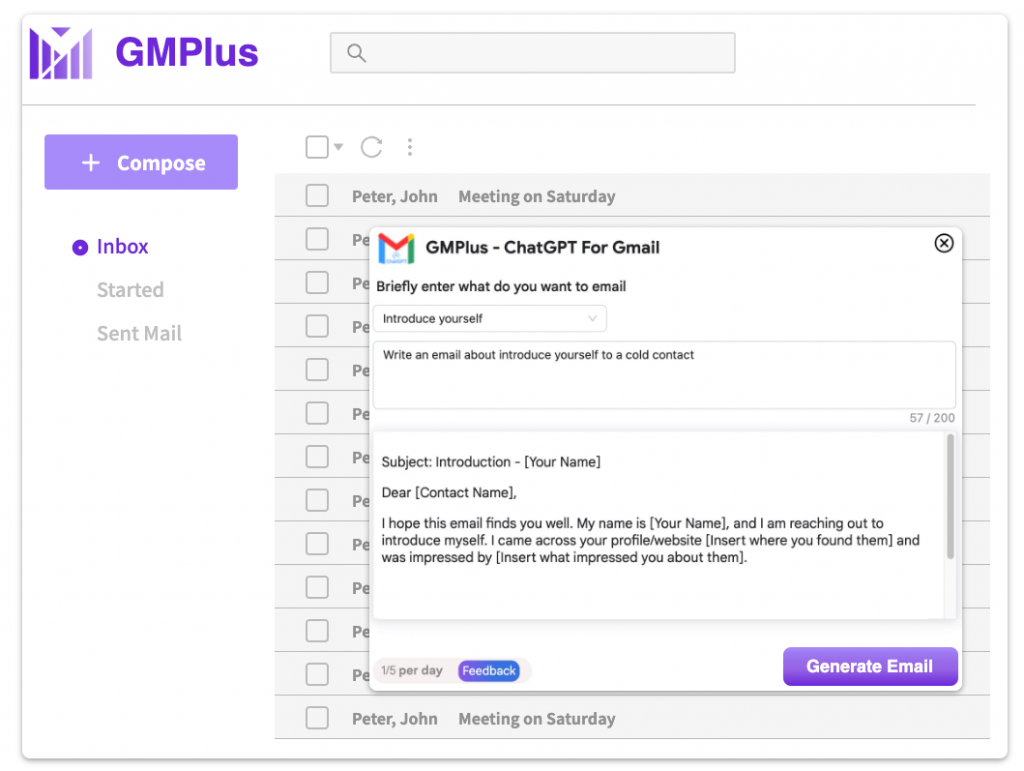Check the checkbox on the last Peter, John email

tap(316, 717)
